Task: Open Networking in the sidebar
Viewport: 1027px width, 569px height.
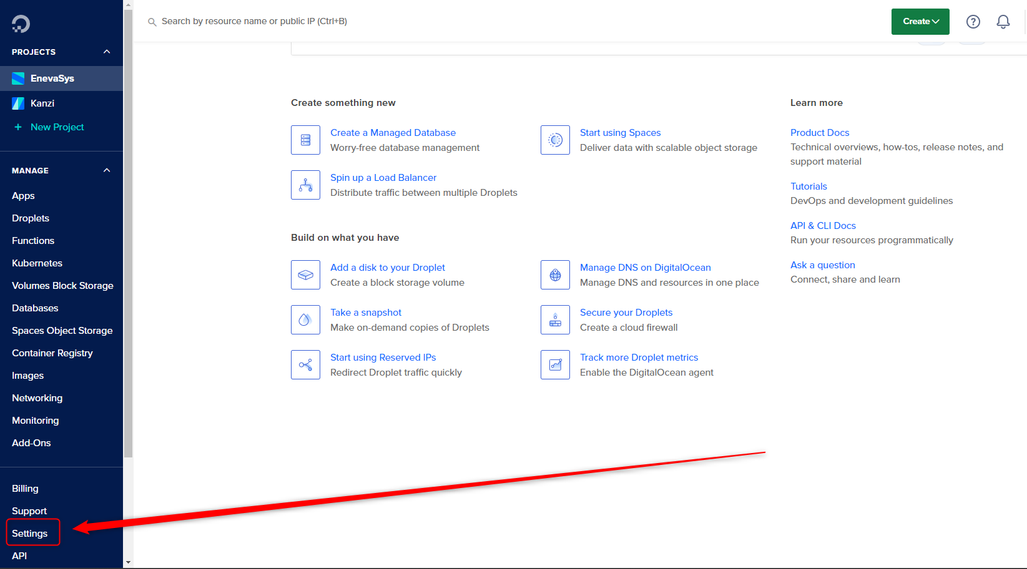Action: [x=37, y=398]
